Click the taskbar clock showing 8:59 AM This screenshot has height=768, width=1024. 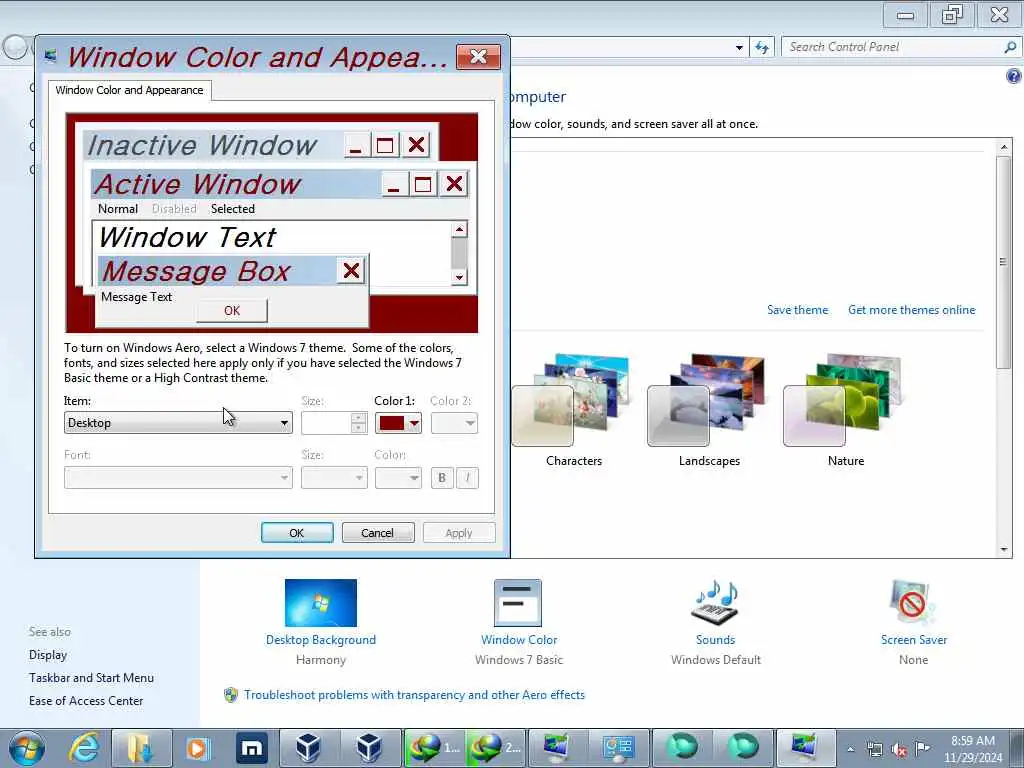click(x=972, y=749)
